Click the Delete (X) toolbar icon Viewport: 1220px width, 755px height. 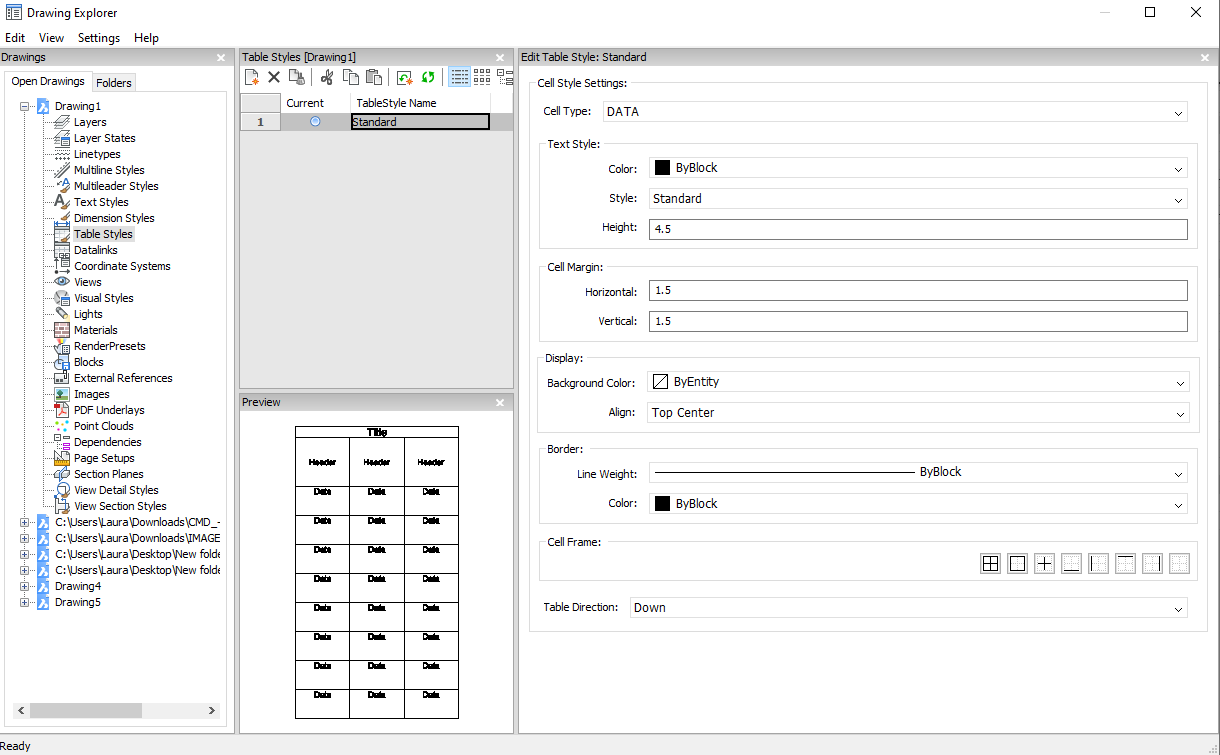pos(274,77)
